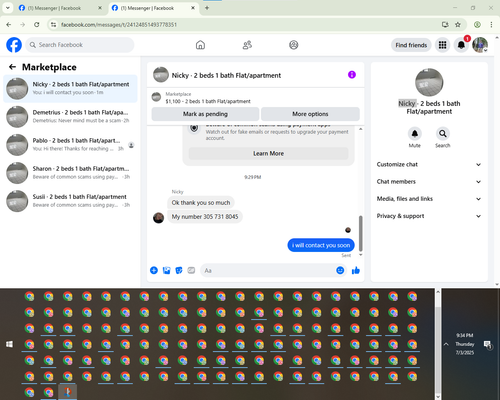The width and height of the screenshot is (500, 400).
Task: Expand Customize chat section
Action: 429,164
